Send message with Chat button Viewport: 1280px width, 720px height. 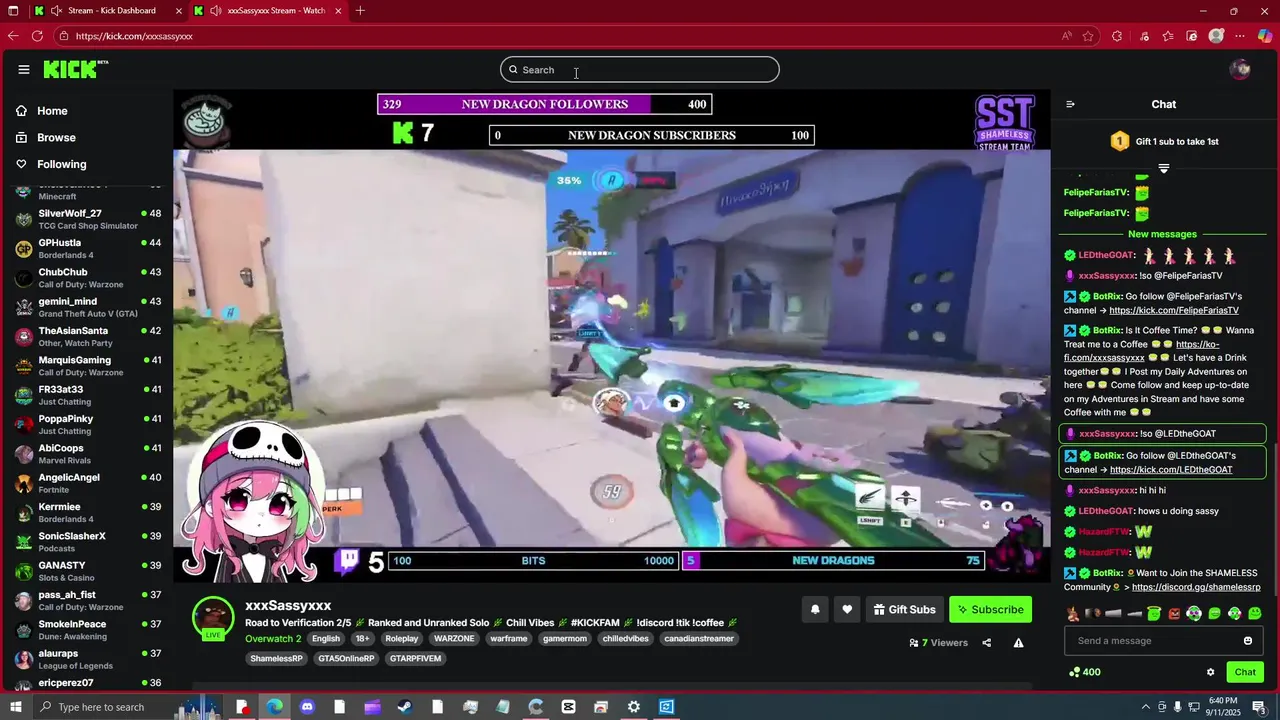click(1245, 672)
